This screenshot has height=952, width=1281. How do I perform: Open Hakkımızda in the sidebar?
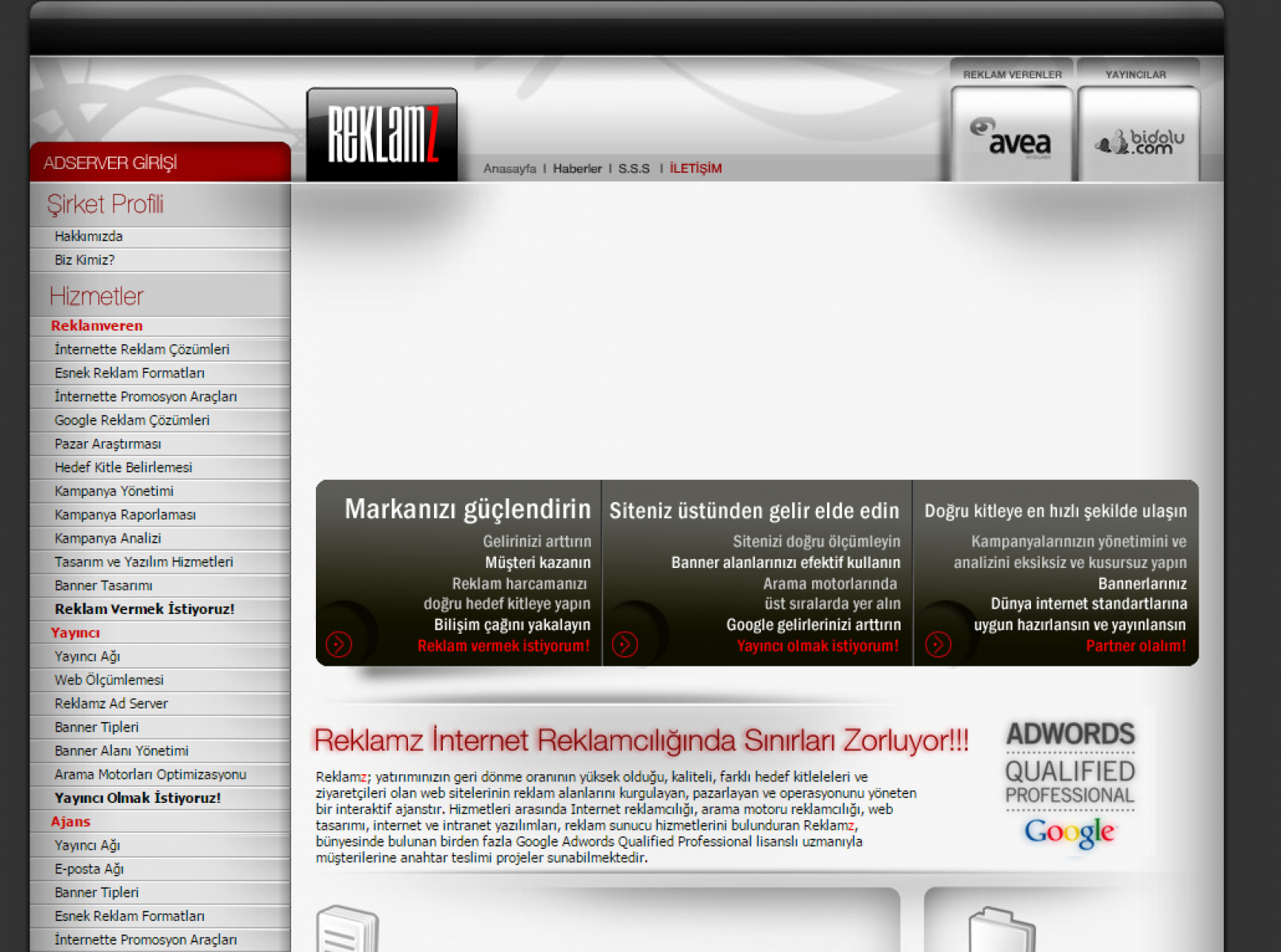click(x=88, y=236)
